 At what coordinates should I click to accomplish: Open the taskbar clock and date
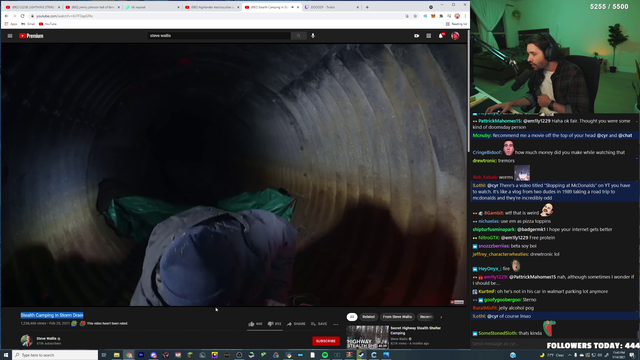click(619, 355)
